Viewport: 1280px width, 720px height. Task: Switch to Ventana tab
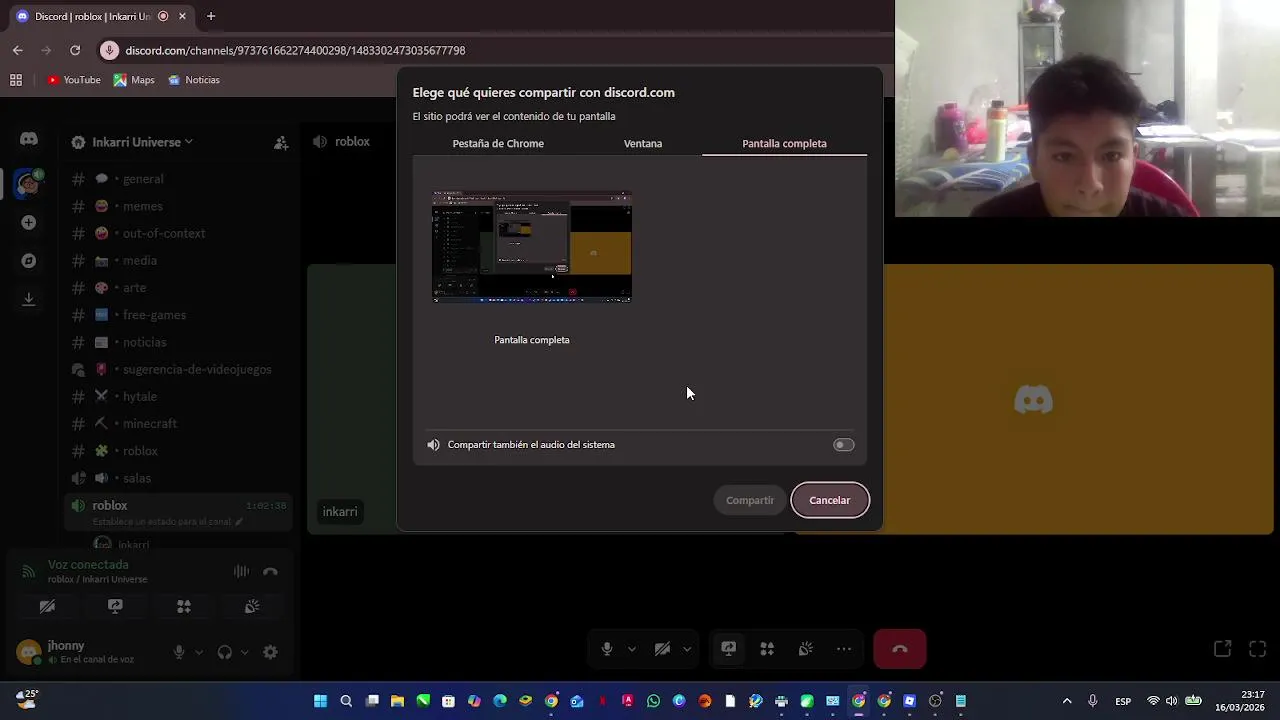click(643, 143)
